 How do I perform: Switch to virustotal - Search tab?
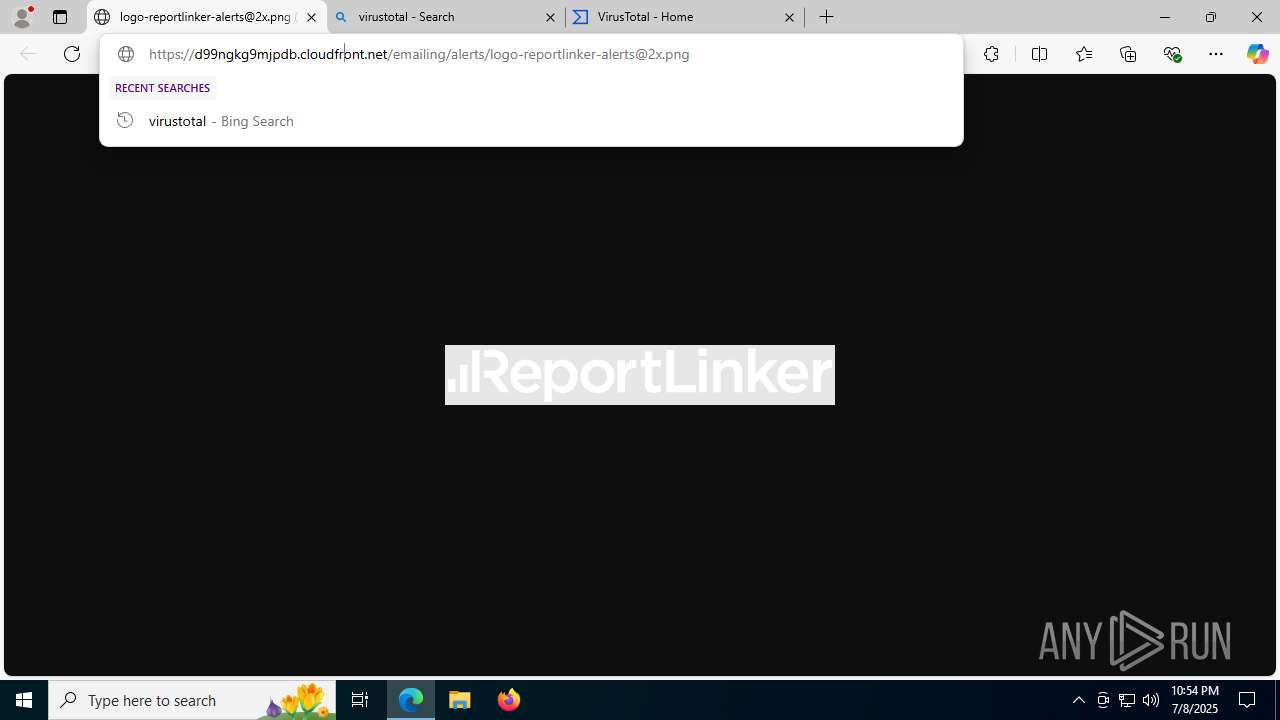(x=446, y=17)
